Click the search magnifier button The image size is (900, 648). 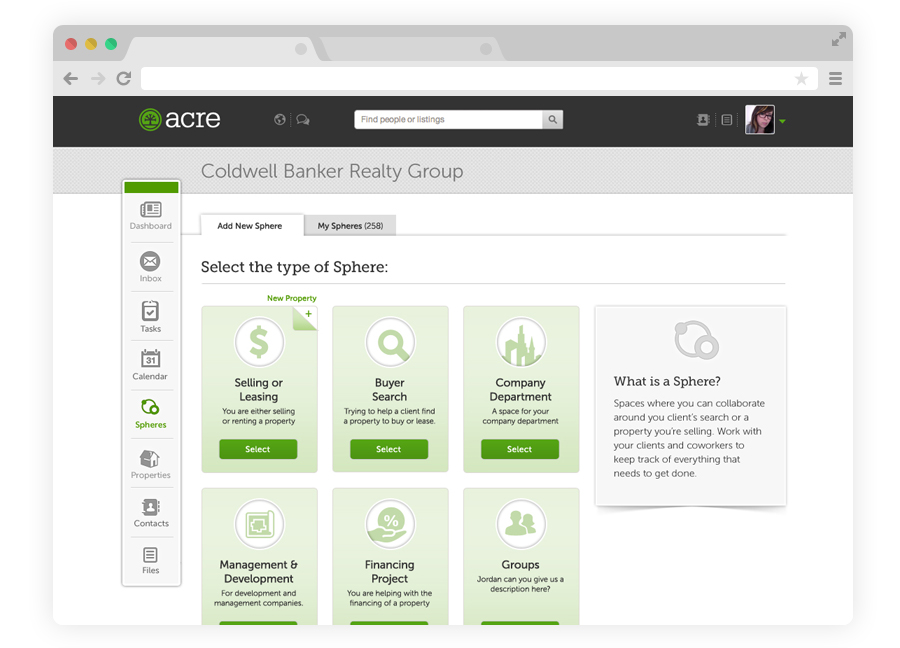tap(552, 119)
